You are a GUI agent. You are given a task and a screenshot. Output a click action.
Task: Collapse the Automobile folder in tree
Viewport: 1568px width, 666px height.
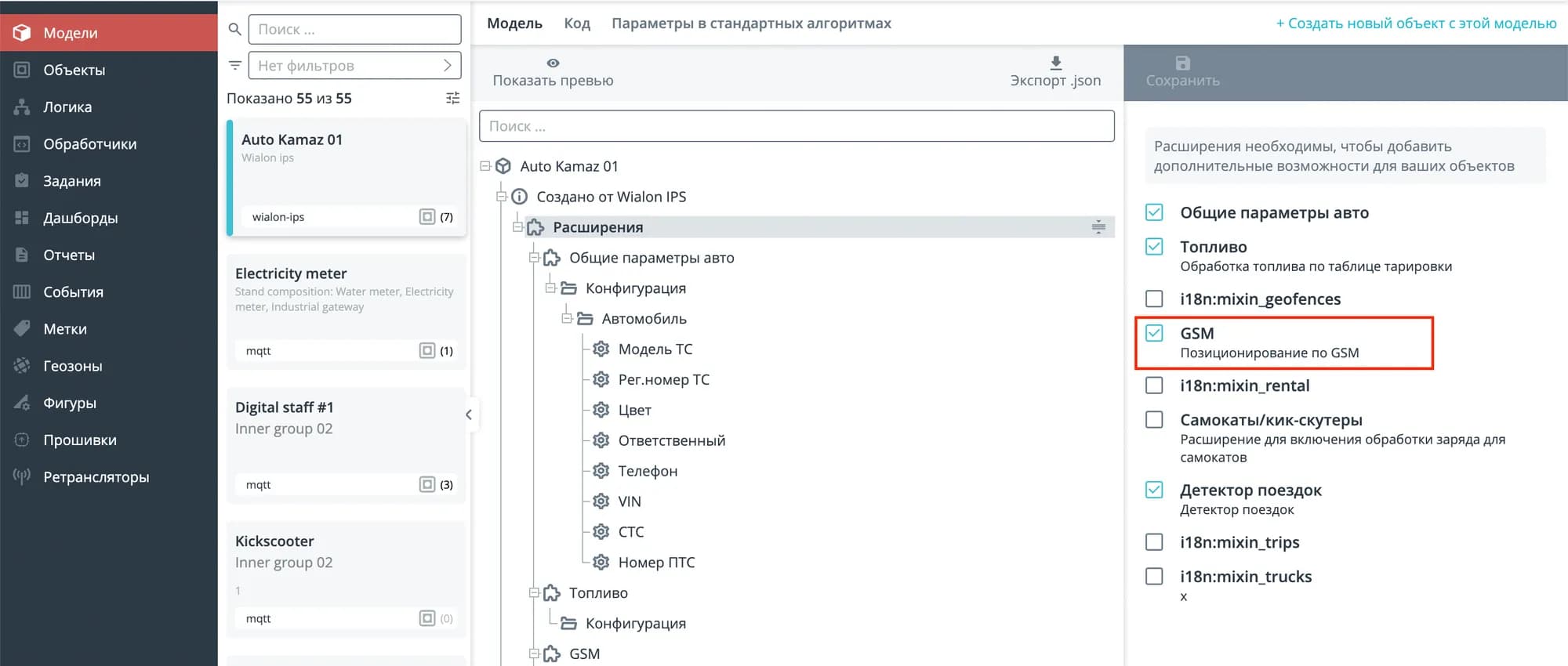tap(566, 319)
